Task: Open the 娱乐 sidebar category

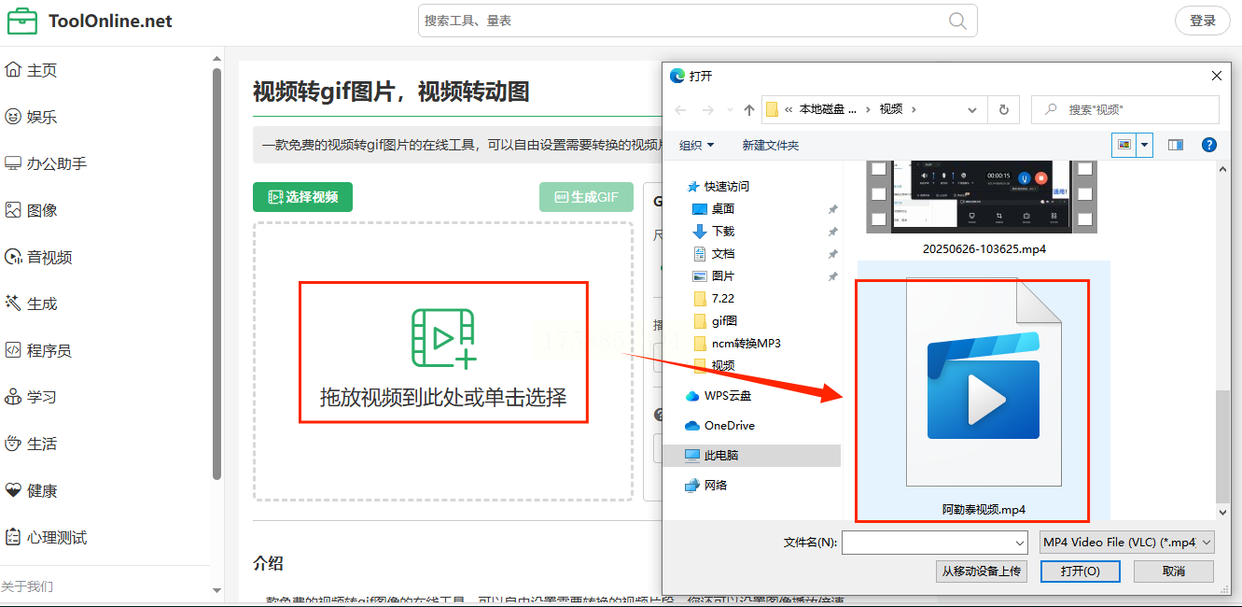Action: (31, 117)
